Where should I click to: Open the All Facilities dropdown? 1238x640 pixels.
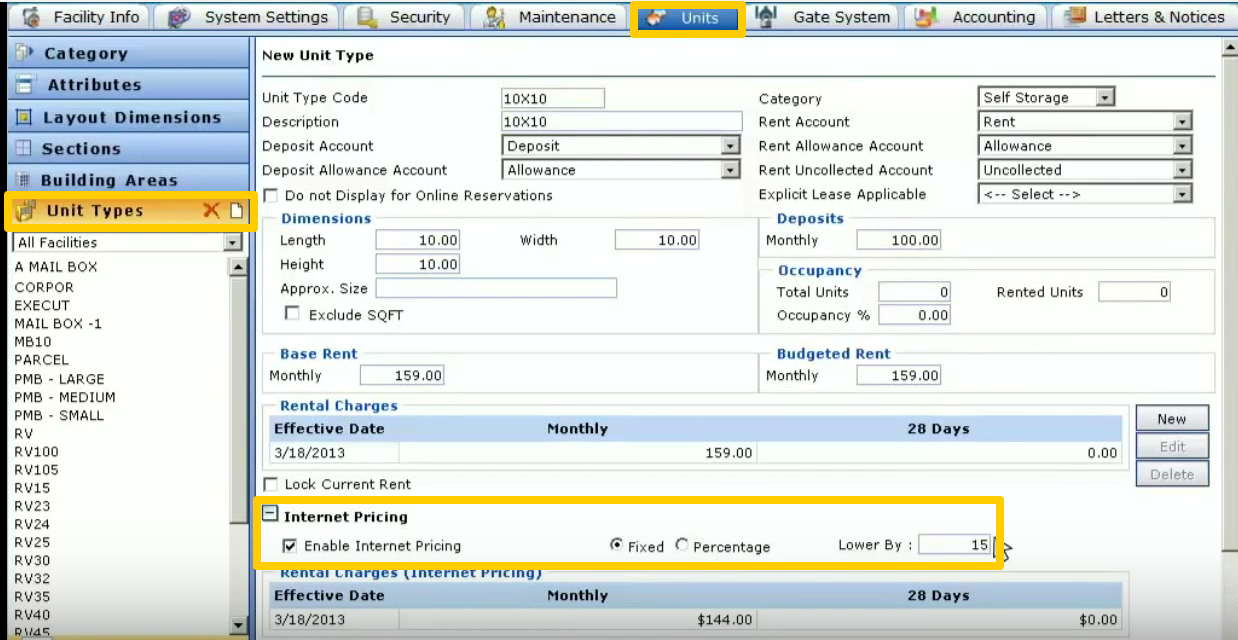[x=233, y=242]
